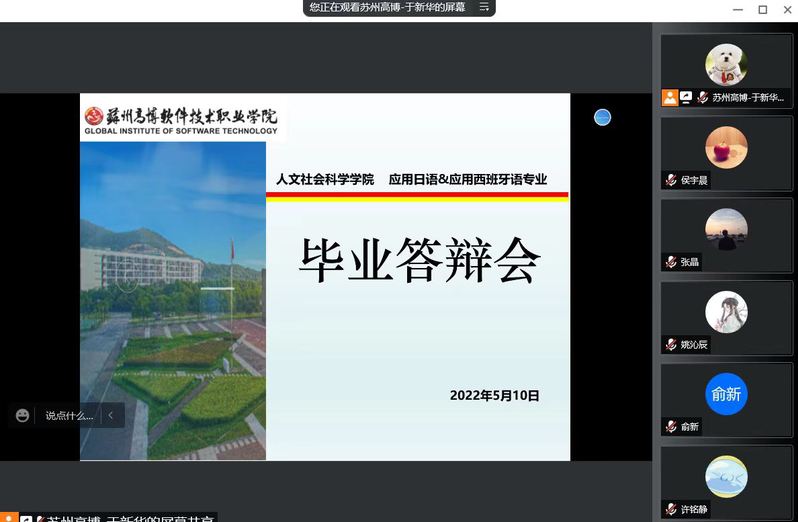
Task: Click the orange host icon on presenter tile
Action: click(x=670, y=98)
